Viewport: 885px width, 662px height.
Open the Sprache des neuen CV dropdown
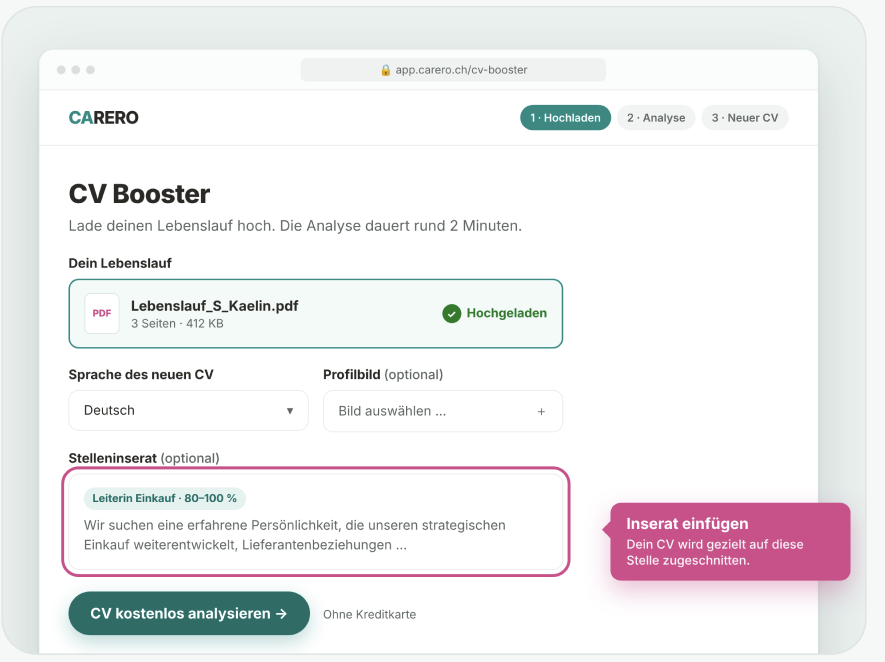(189, 410)
